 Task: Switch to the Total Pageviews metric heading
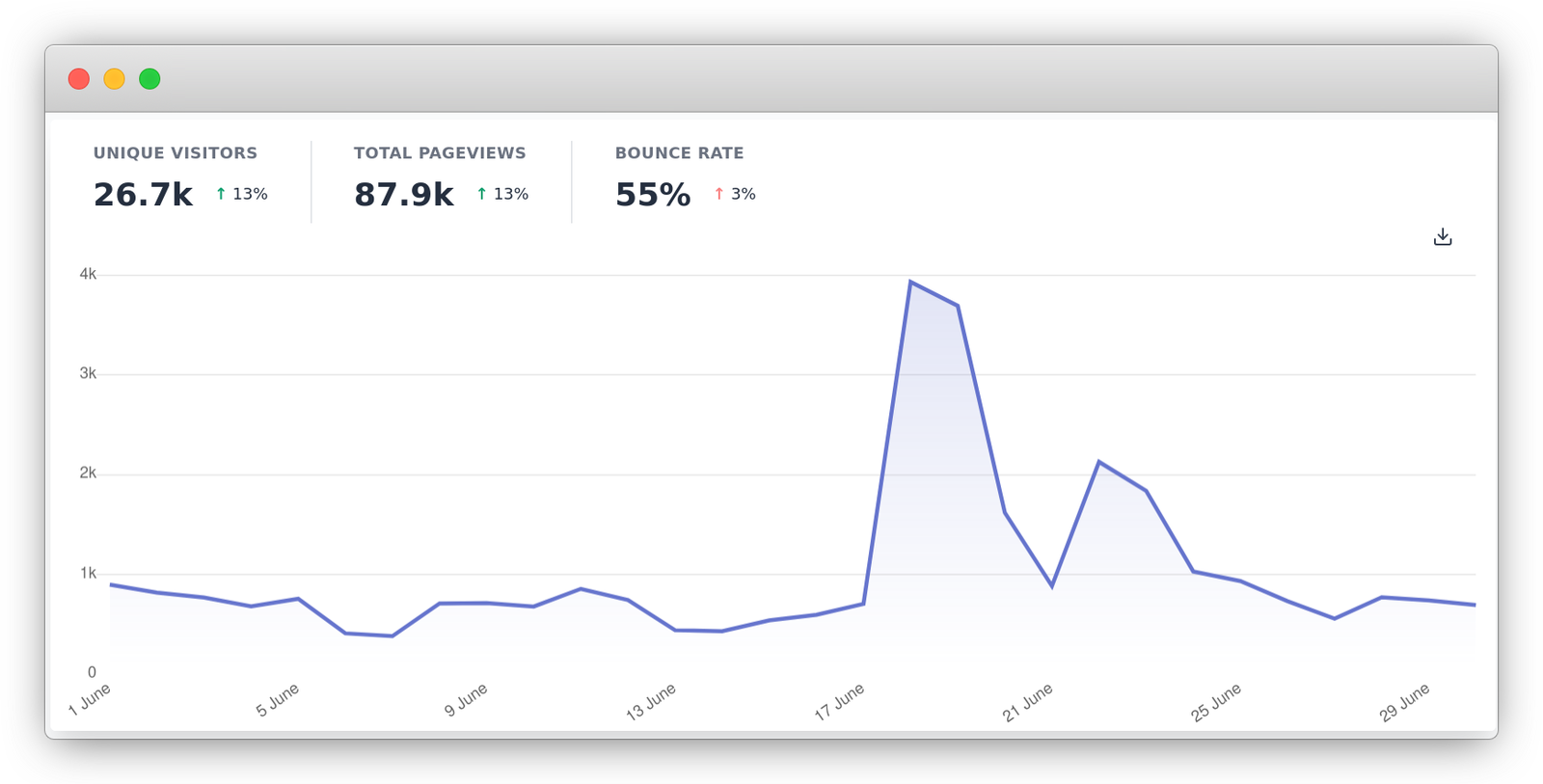440,153
